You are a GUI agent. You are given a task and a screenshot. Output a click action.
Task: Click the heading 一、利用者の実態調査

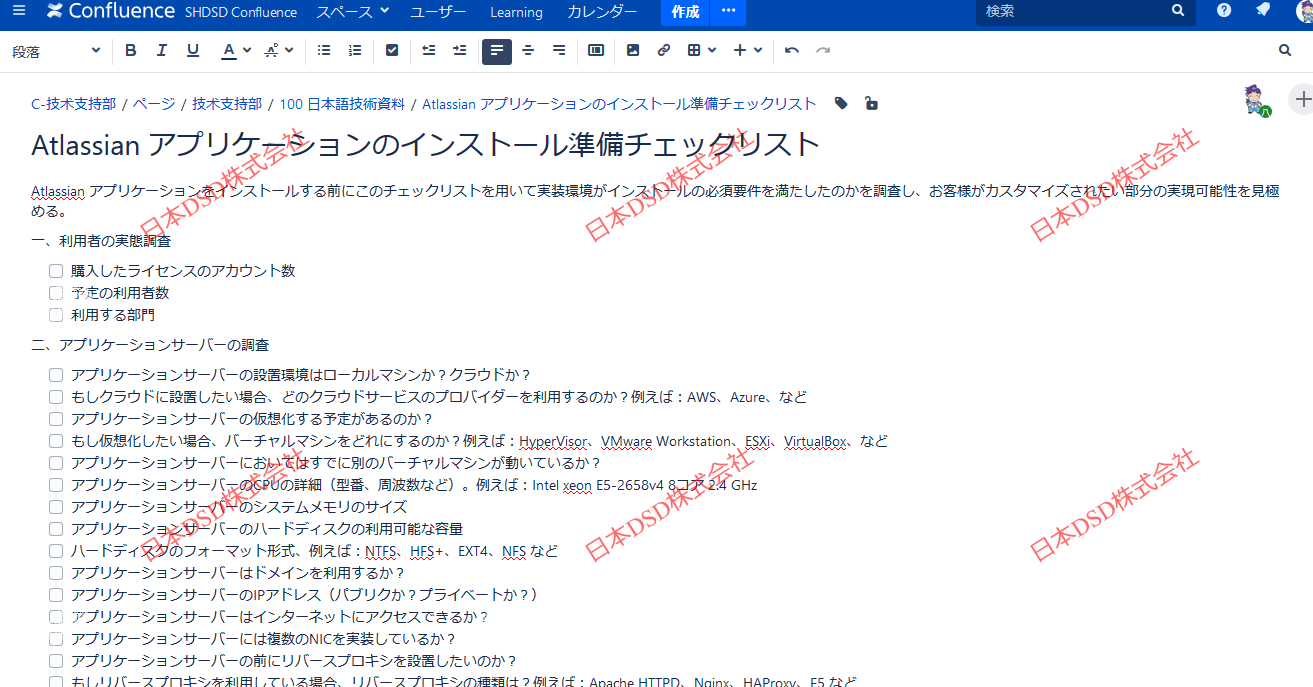click(x=101, y=241)
